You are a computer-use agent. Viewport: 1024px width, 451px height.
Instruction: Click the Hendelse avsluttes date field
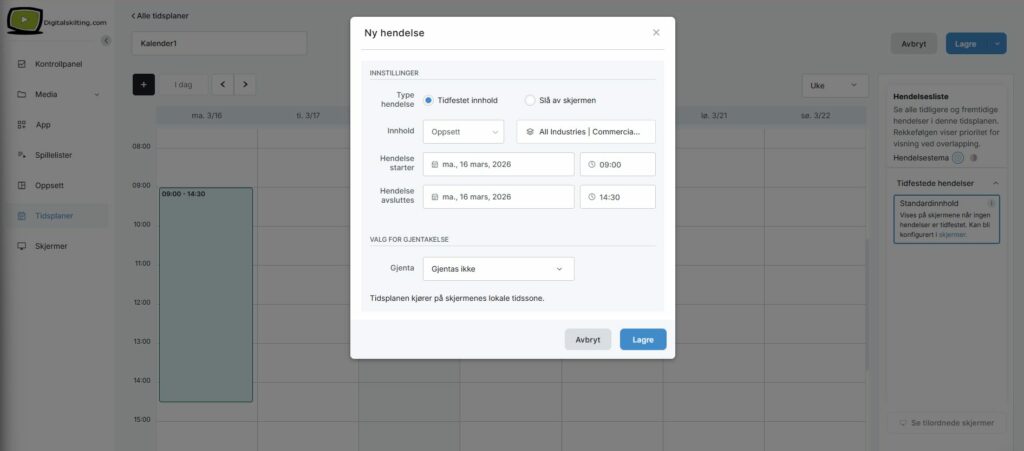(498, 197)
